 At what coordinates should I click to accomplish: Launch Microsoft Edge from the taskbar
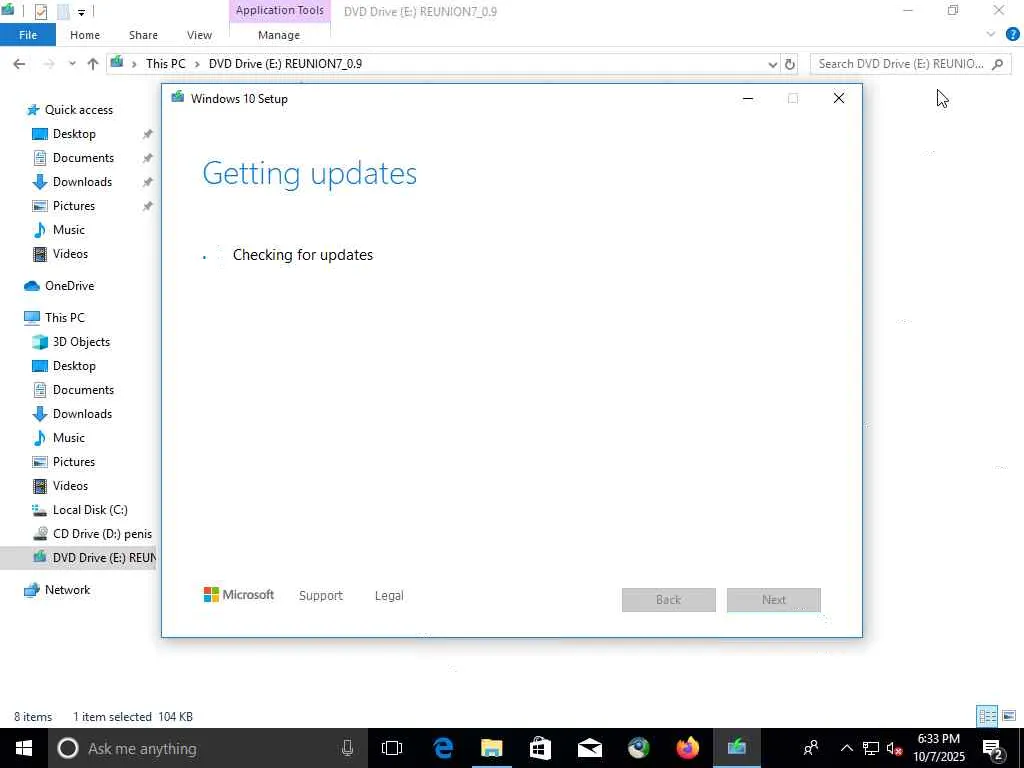tap(443, 748)
